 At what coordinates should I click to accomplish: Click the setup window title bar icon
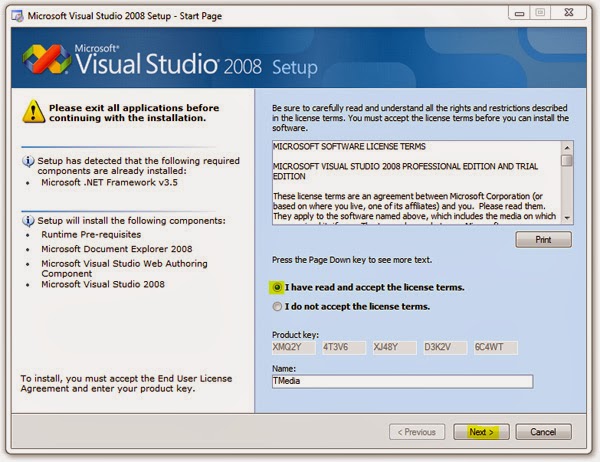pos(18,16)
